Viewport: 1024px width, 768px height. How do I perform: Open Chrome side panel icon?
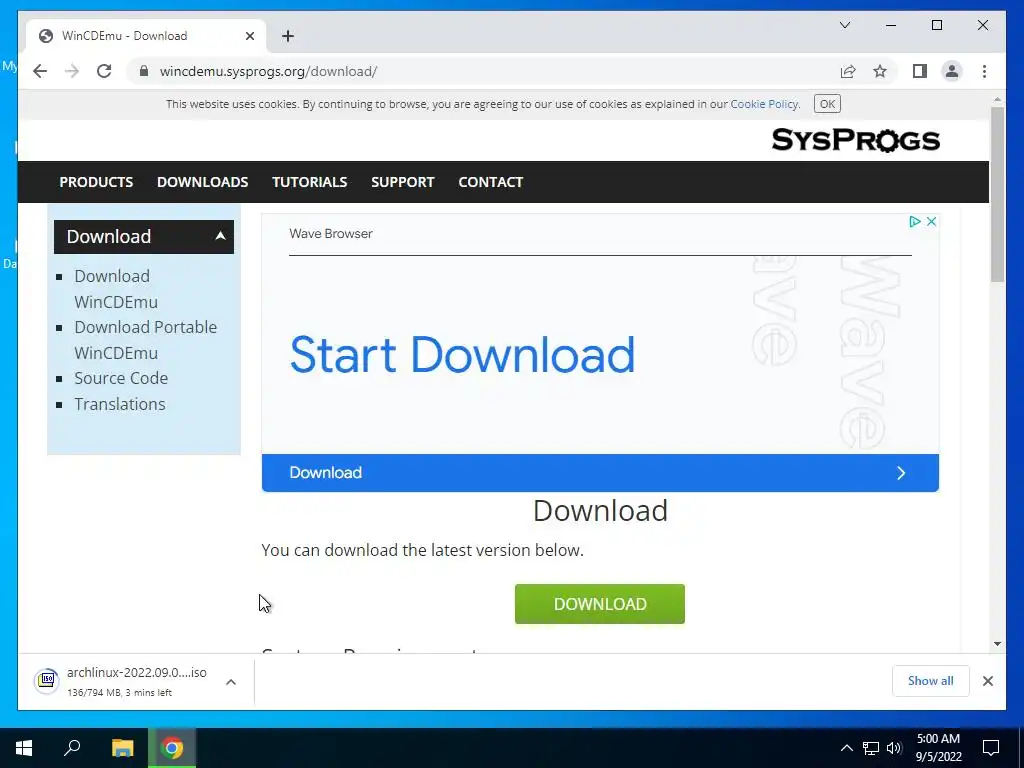920,71
